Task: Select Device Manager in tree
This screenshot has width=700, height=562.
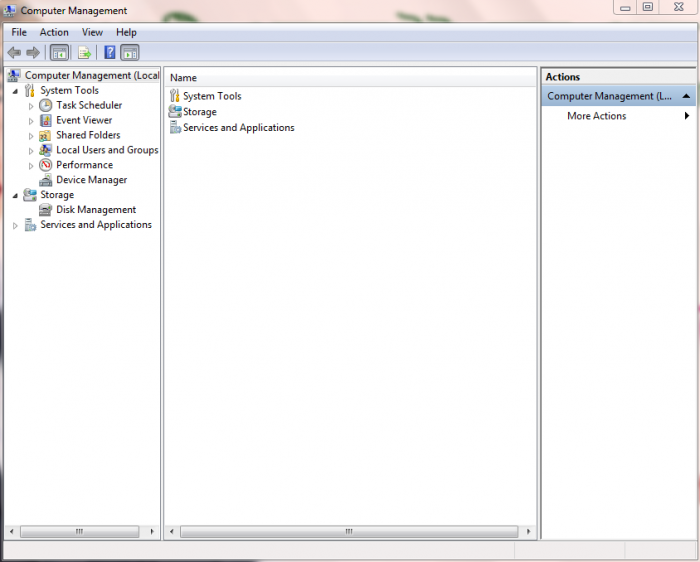Action: click(92, 180)
